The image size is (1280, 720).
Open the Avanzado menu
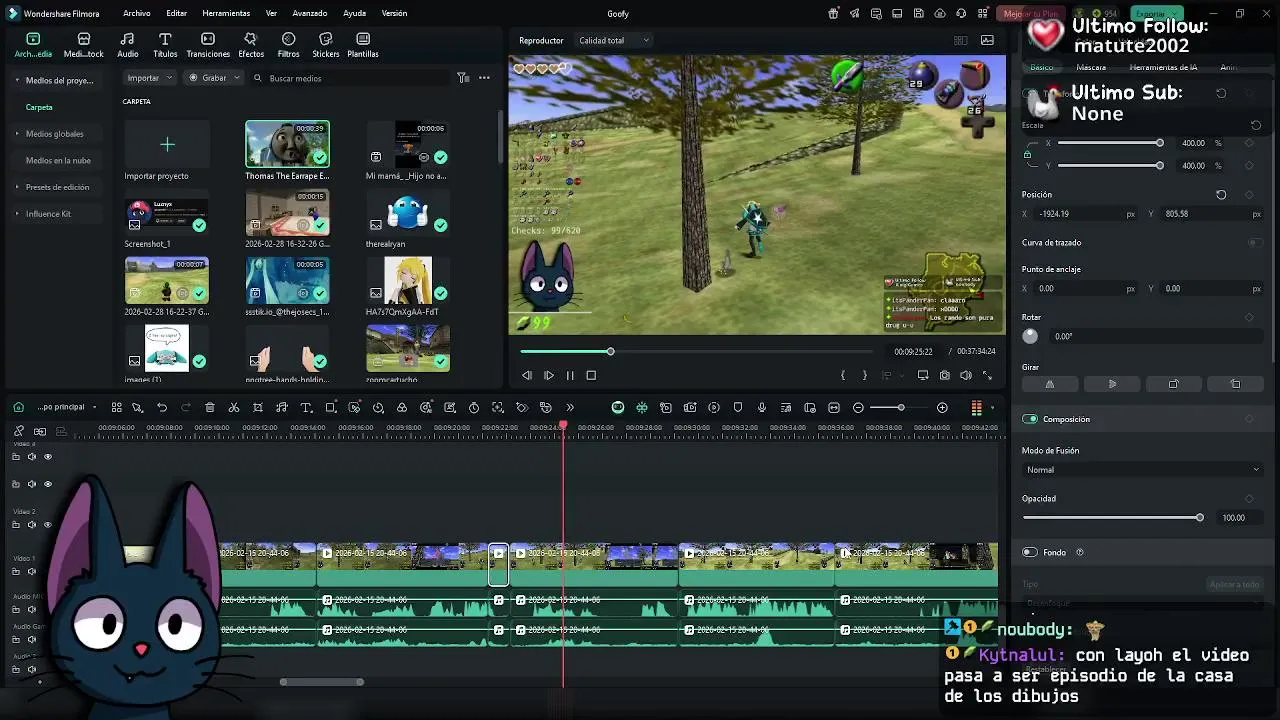[x=310, y=14]
